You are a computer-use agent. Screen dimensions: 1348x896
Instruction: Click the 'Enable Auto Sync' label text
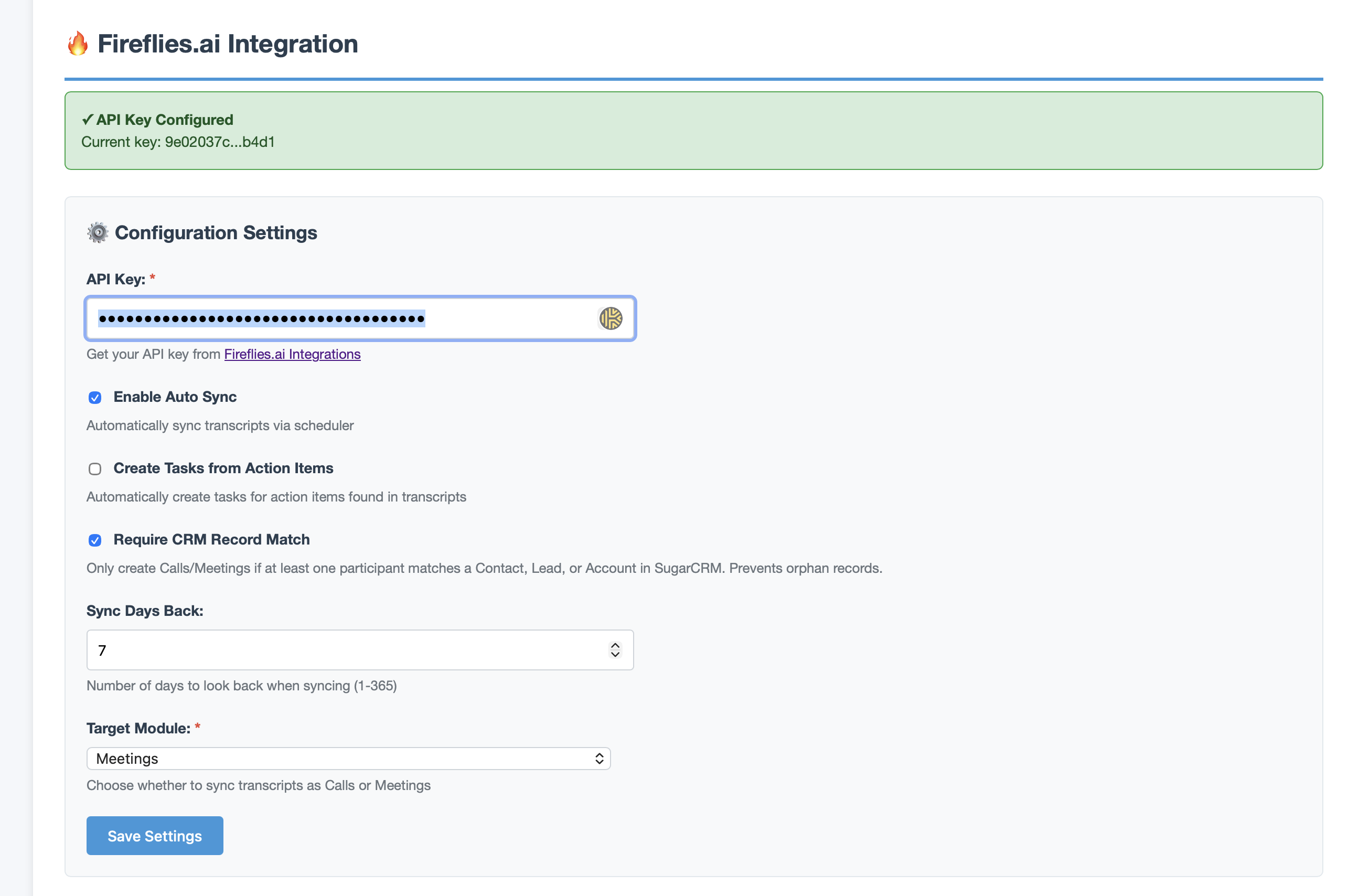click(175, 397)
